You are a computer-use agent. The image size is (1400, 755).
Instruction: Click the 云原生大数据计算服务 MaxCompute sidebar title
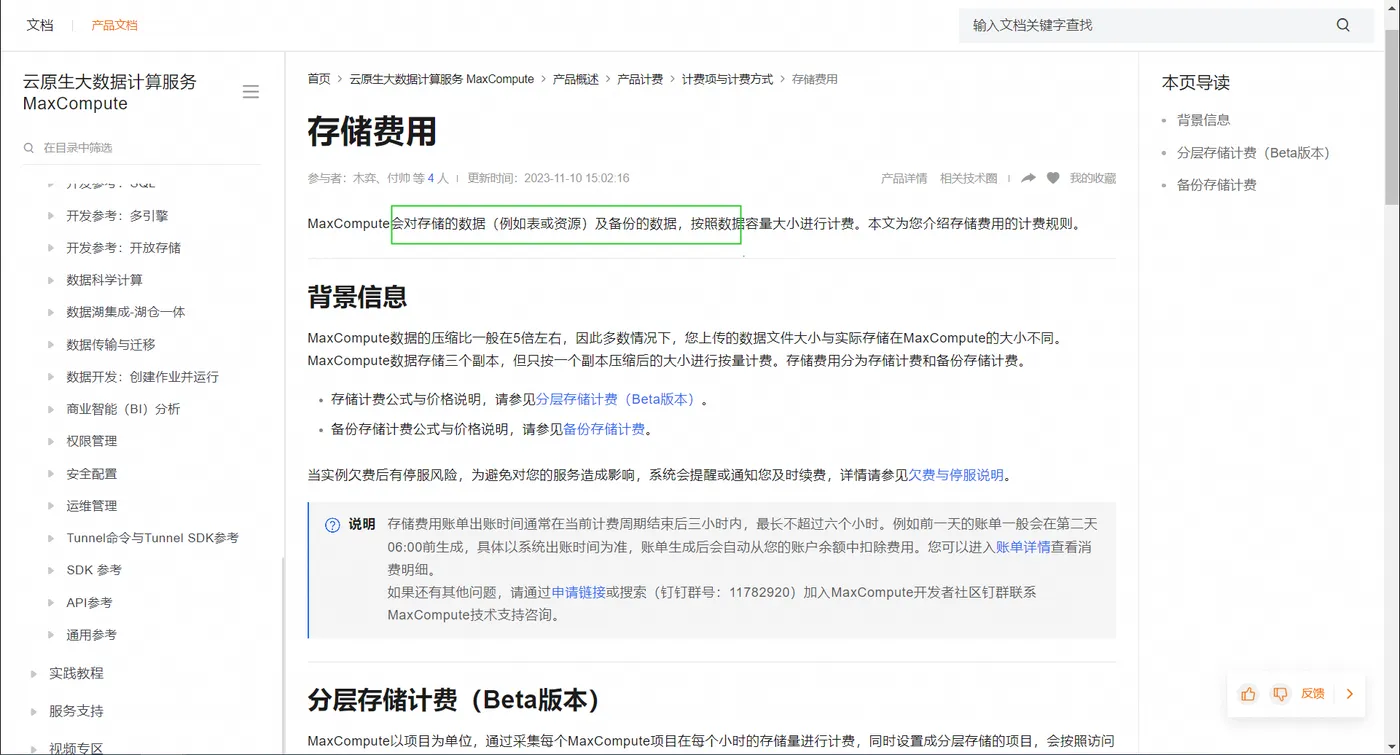pos(110,93)
